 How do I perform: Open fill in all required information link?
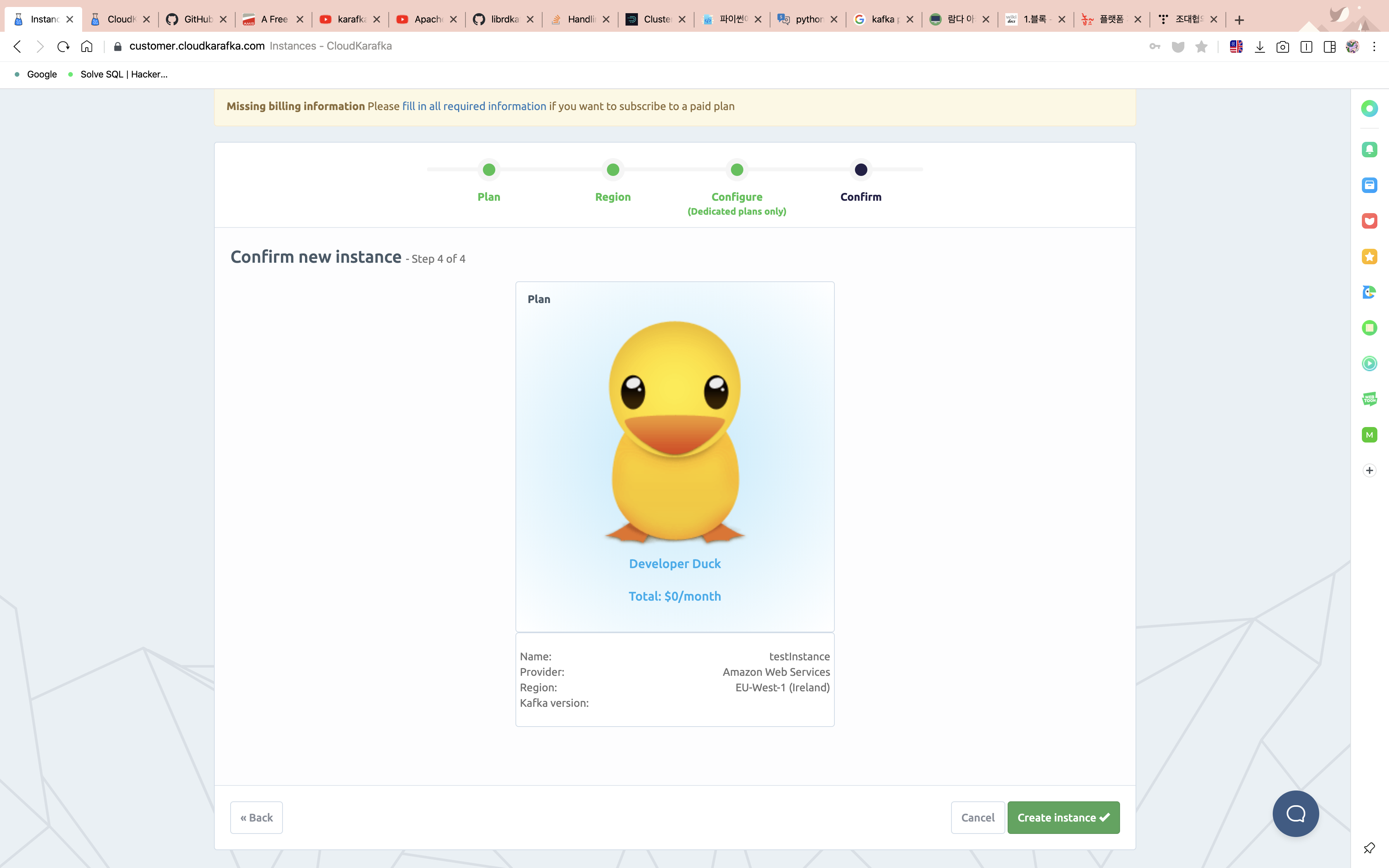click(474, 106)
